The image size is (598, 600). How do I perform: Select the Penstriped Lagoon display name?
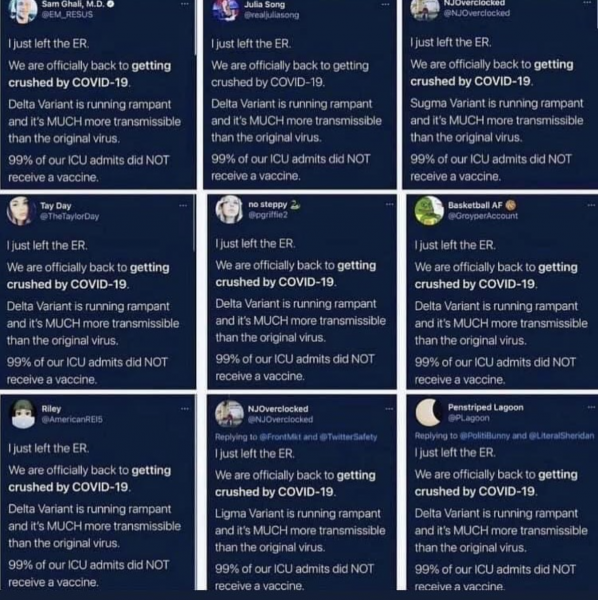click(486, 407)
